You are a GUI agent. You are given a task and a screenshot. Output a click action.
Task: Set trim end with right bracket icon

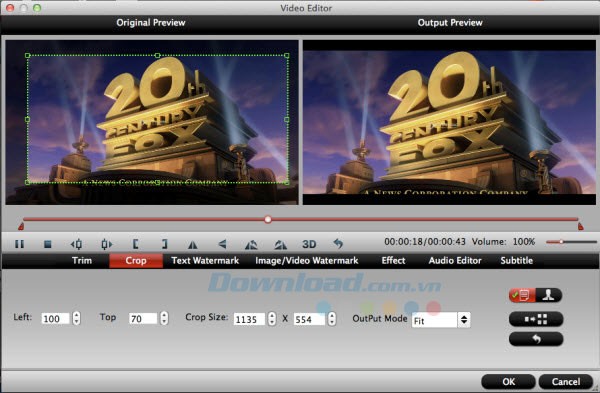pyautogui.click(x=165, y=244)
